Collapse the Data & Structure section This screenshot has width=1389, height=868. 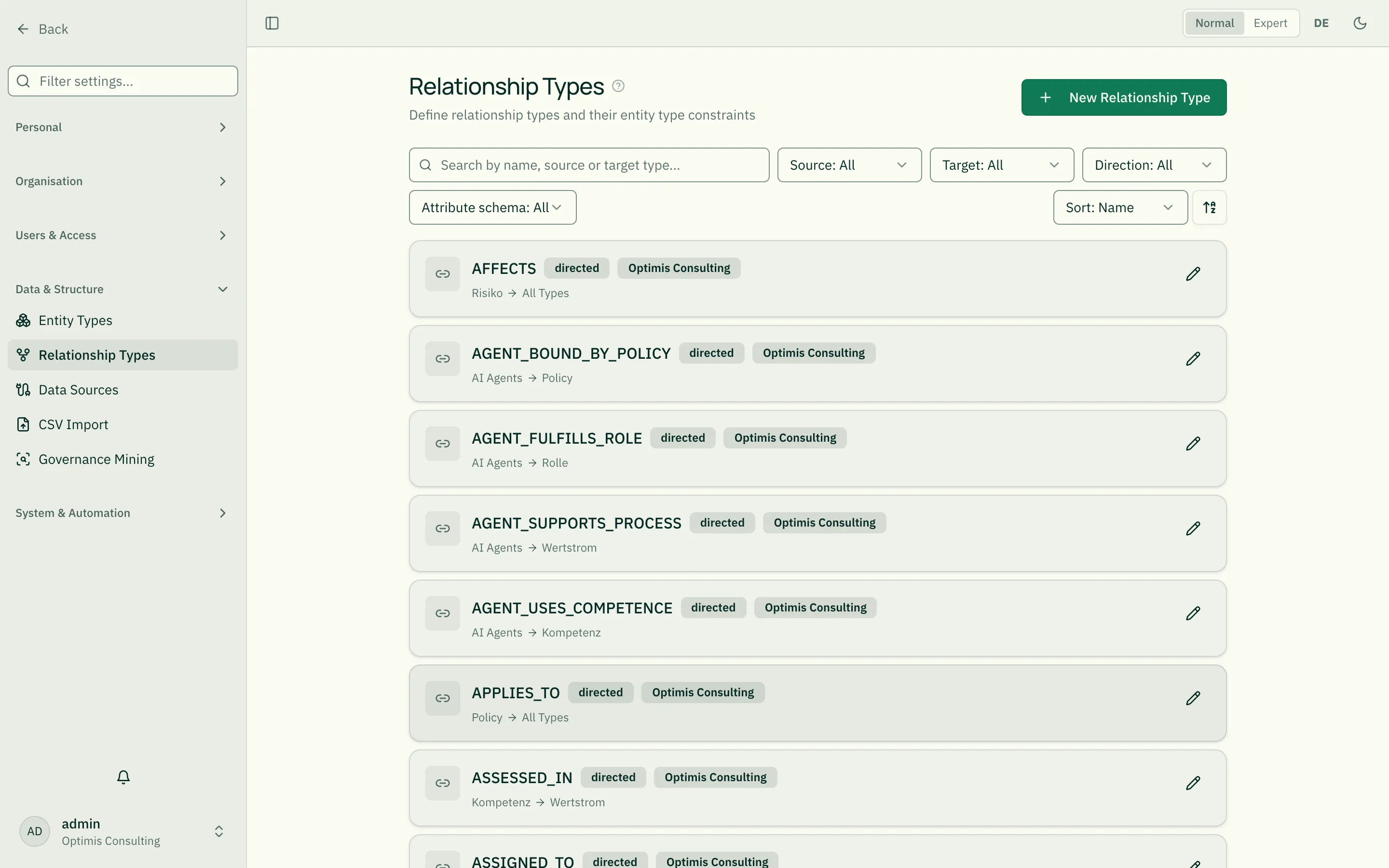pos(123,289)
